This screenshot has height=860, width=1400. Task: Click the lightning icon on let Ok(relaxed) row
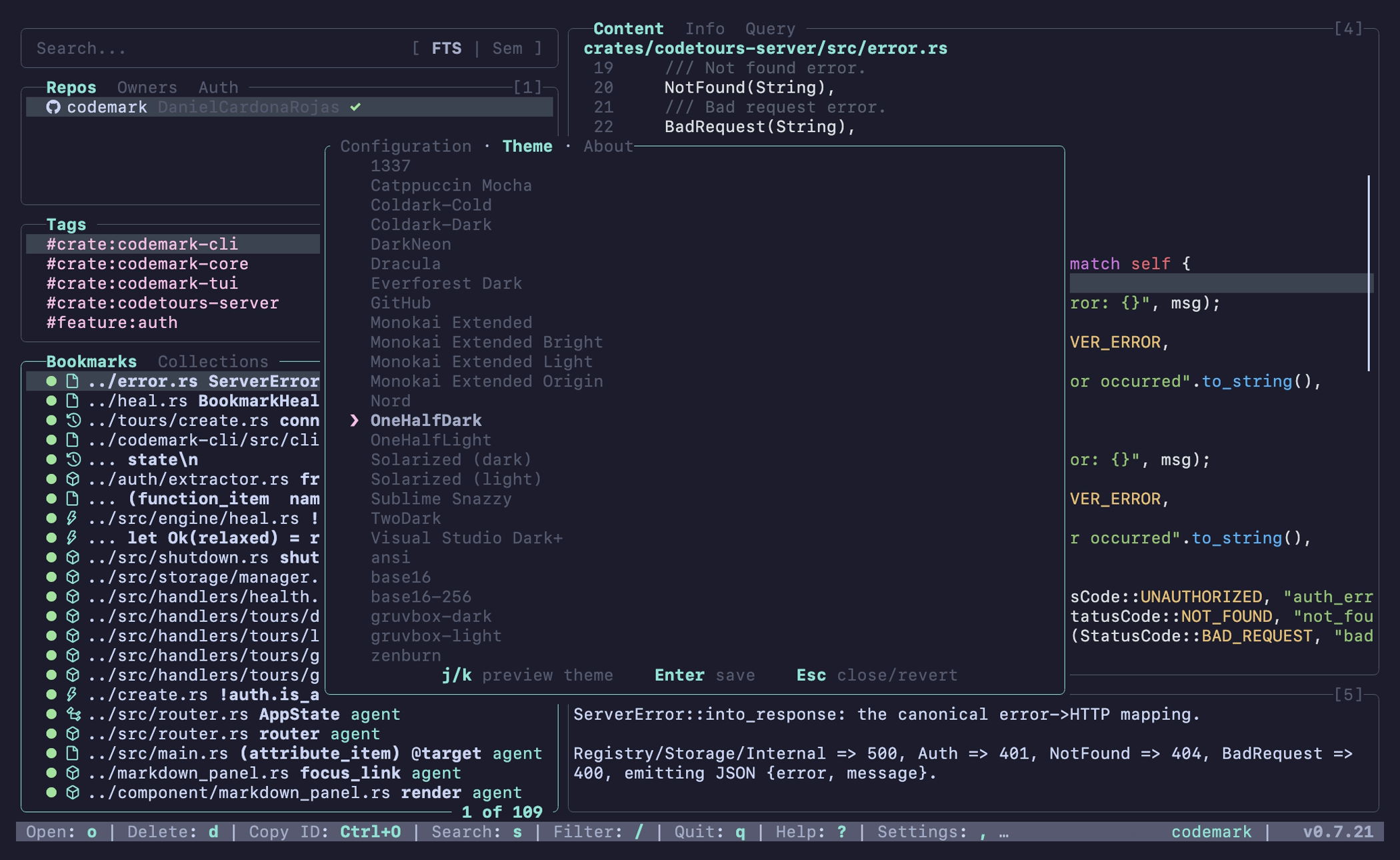(72, 538)
